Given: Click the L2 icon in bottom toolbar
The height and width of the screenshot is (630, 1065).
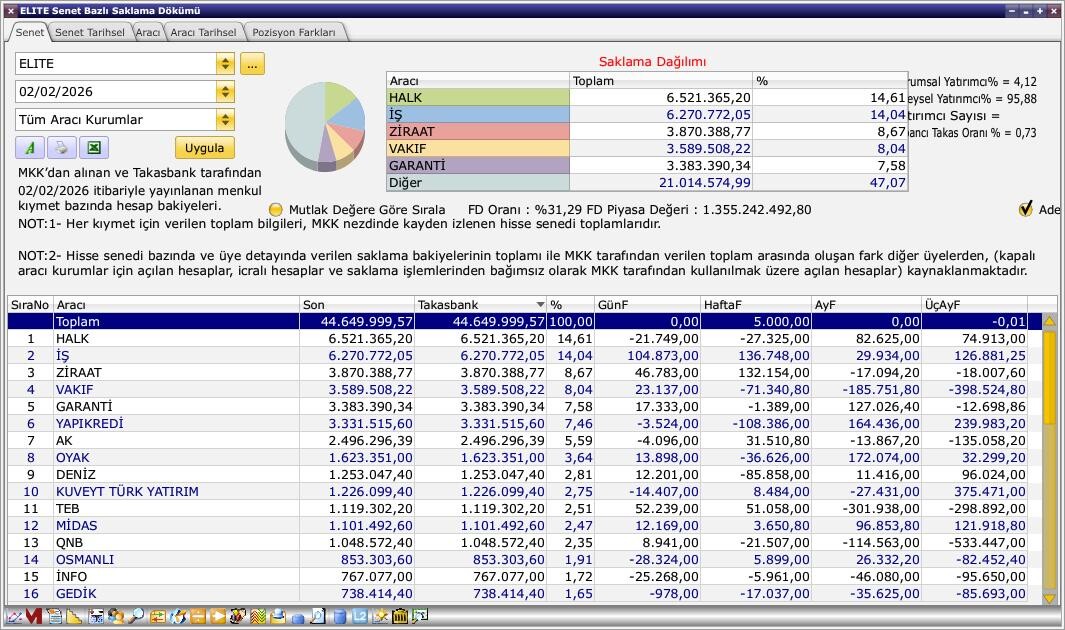Looking at the screenshot, I should 360,617.
